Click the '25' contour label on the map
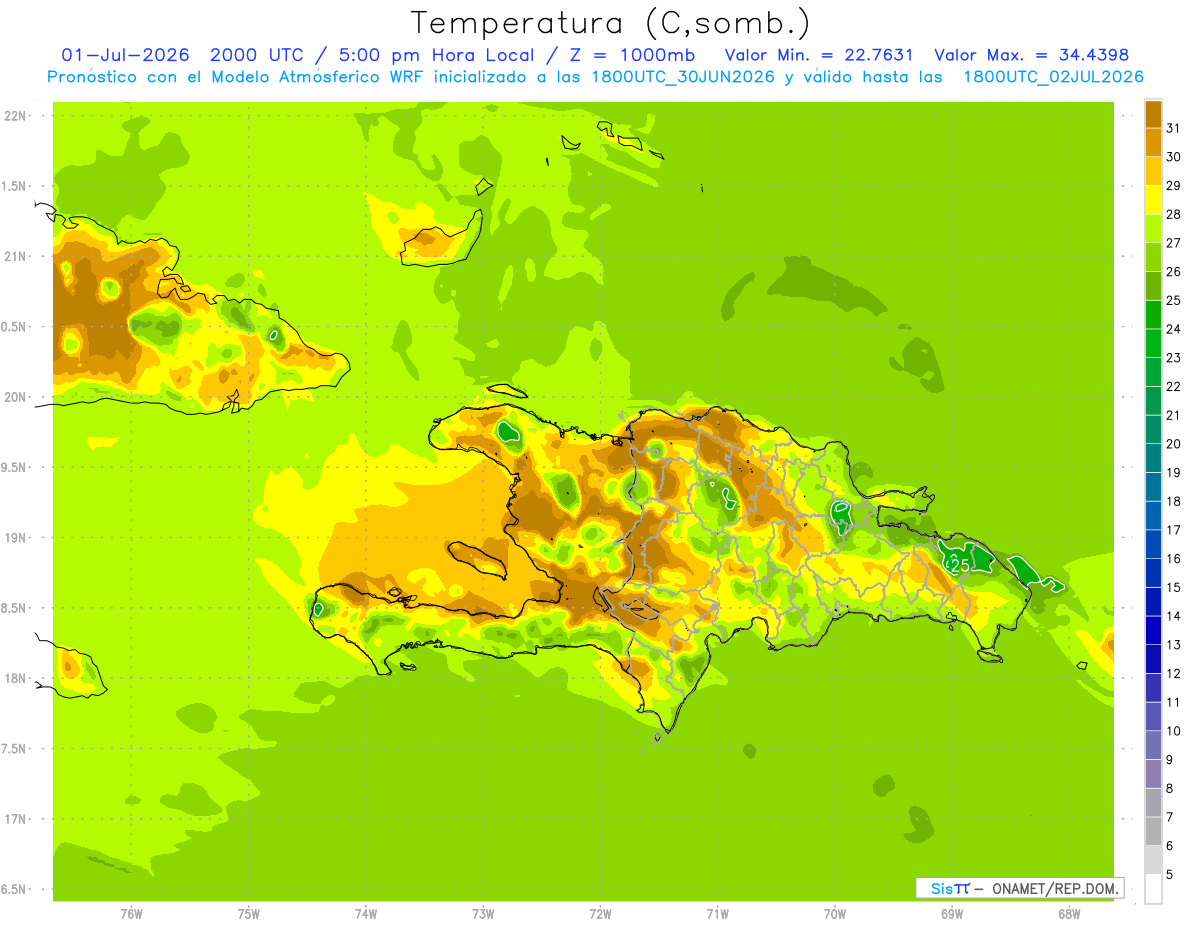1200x927 pixels. coord(960,565)
